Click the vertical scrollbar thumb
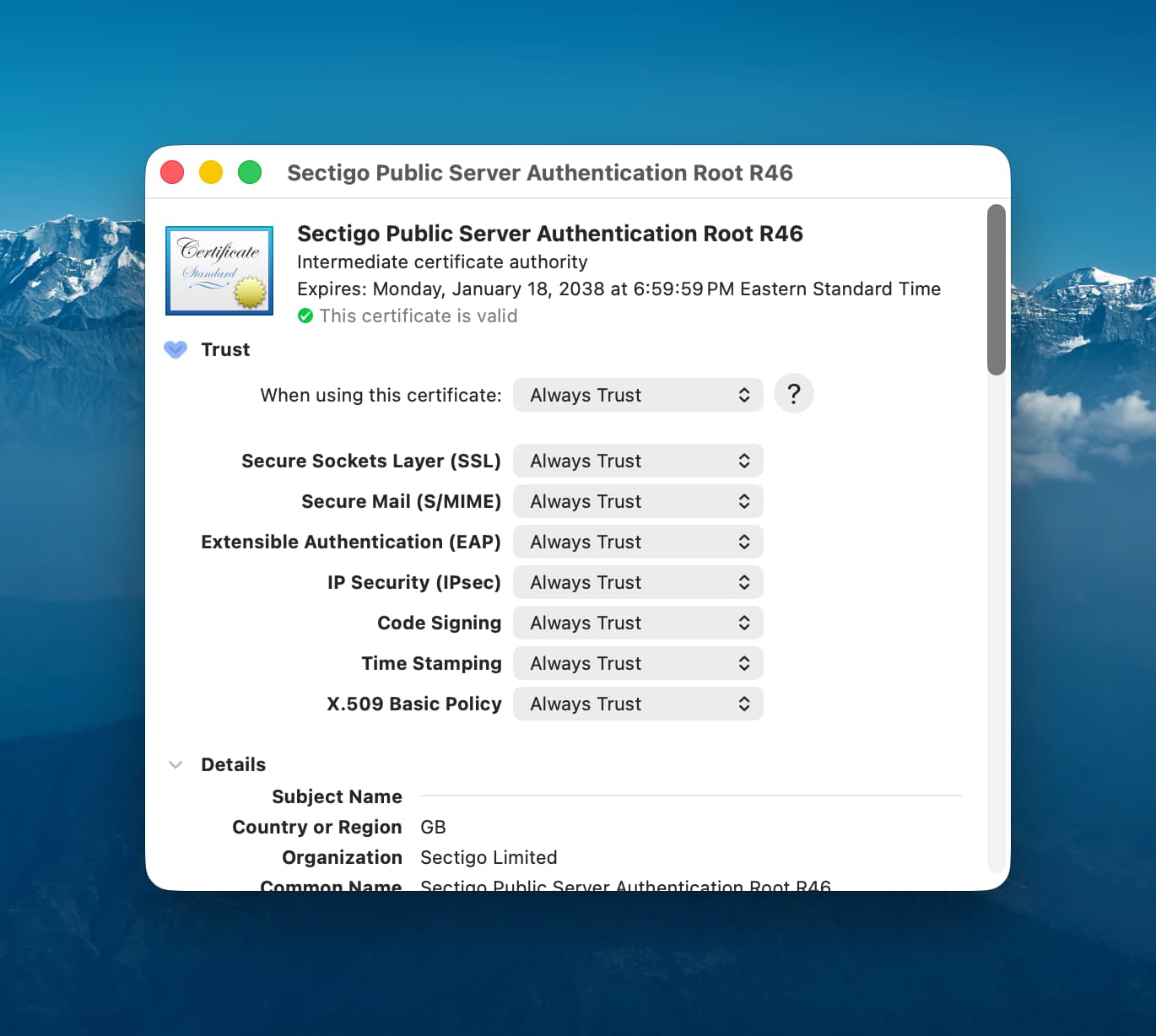 tap(997, 289)
